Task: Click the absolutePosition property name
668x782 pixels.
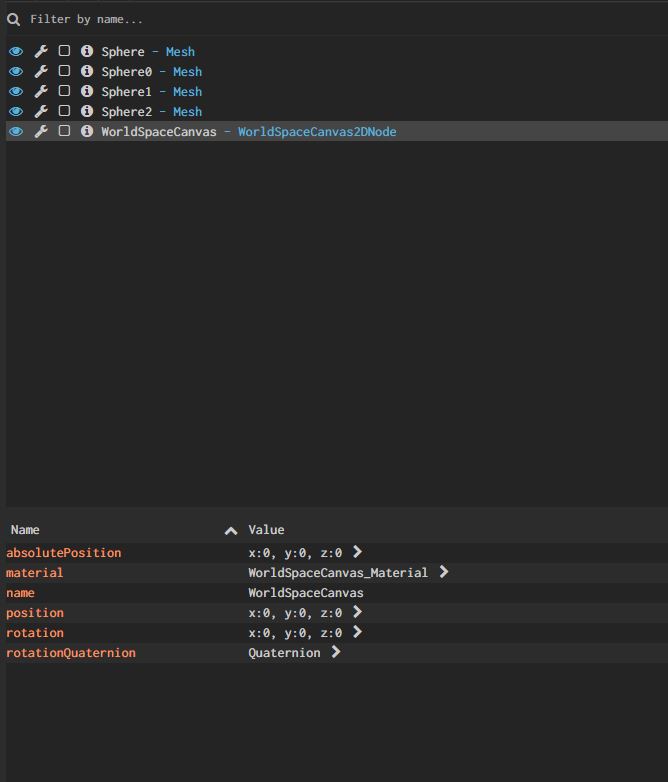Action: [x=63, y=553]
